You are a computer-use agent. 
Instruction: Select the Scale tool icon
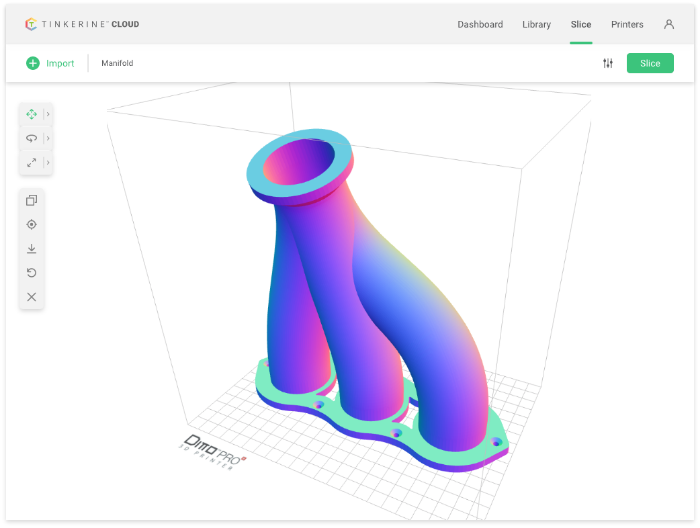(31, 162)
